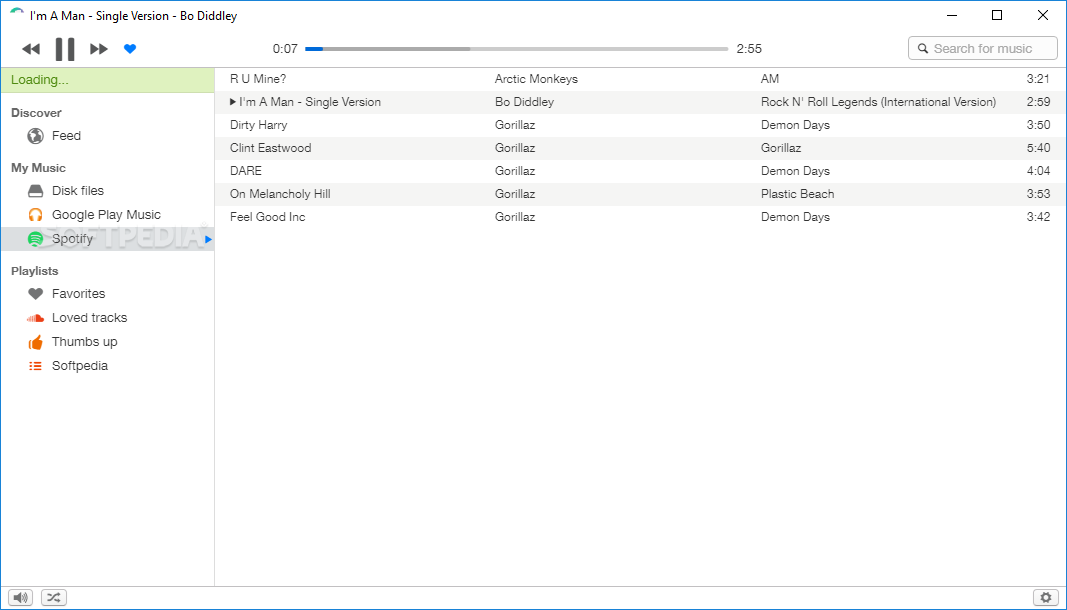Viewport: 1067px width, 610px height.
Task: Click remaining time 2:55
Action: point(749,49)
